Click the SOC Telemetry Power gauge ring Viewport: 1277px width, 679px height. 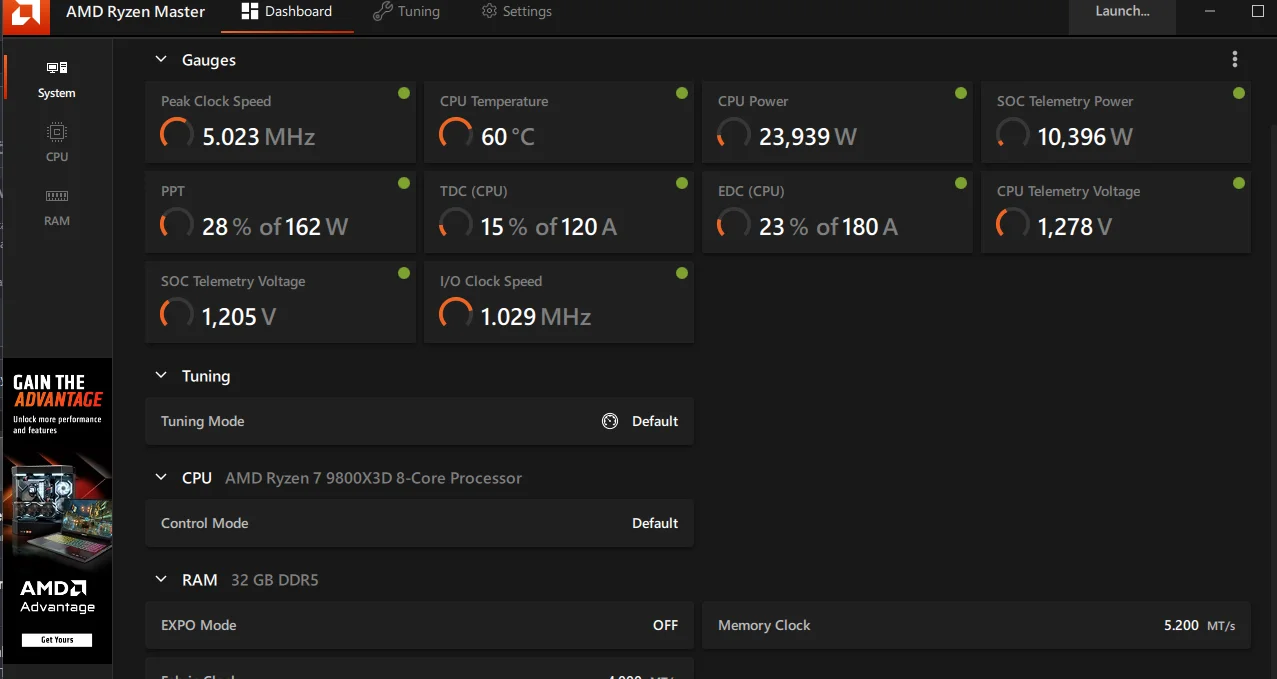tap(1013, 135)
